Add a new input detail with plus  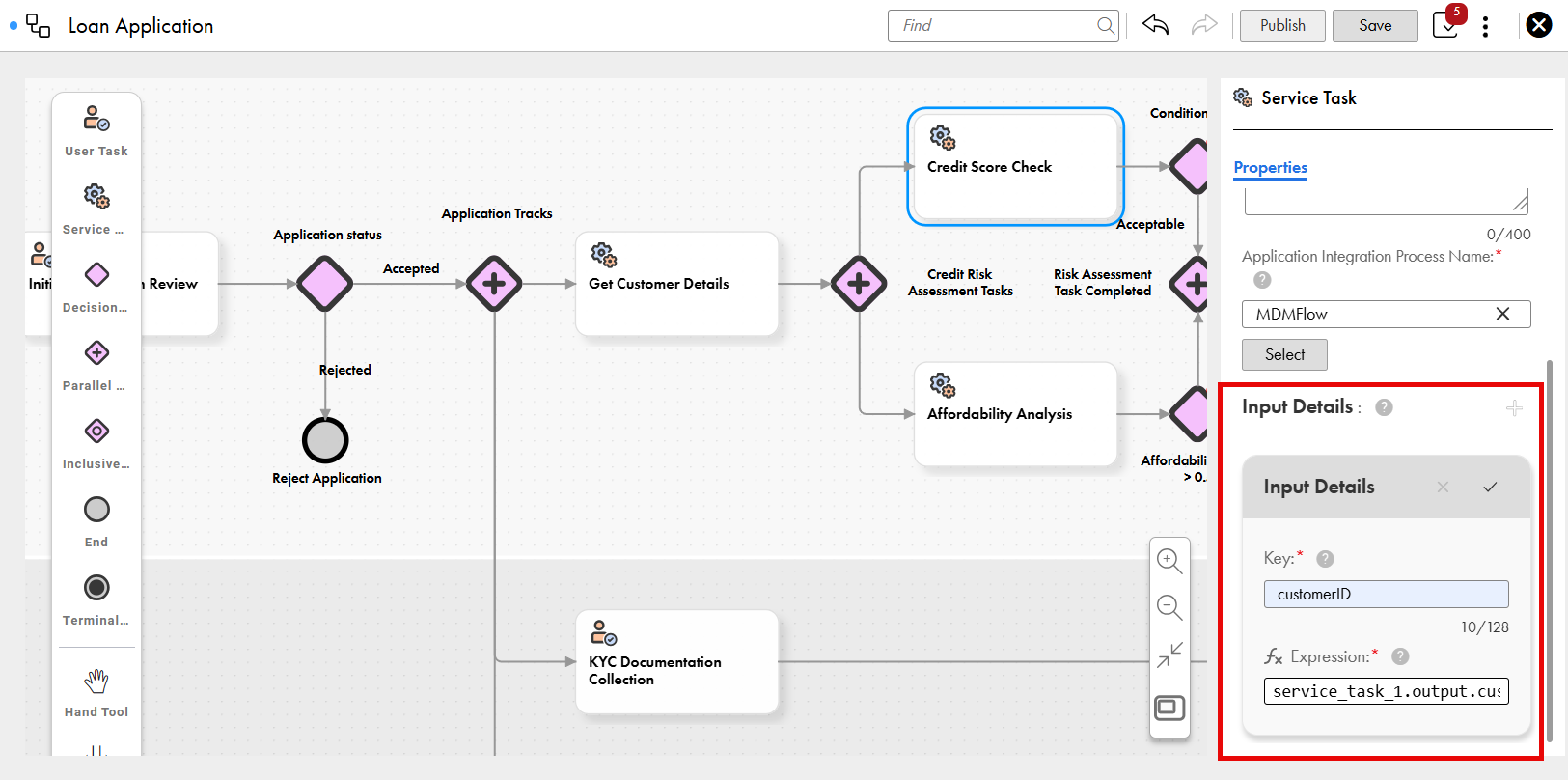point(1514,408)
